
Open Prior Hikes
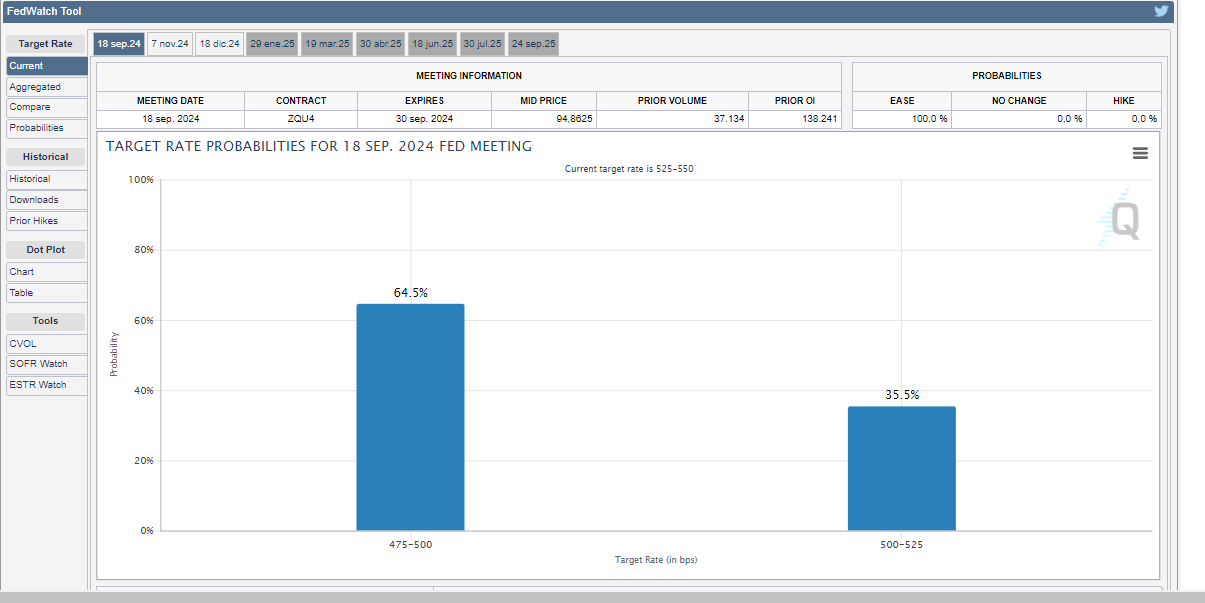[47, 221]
